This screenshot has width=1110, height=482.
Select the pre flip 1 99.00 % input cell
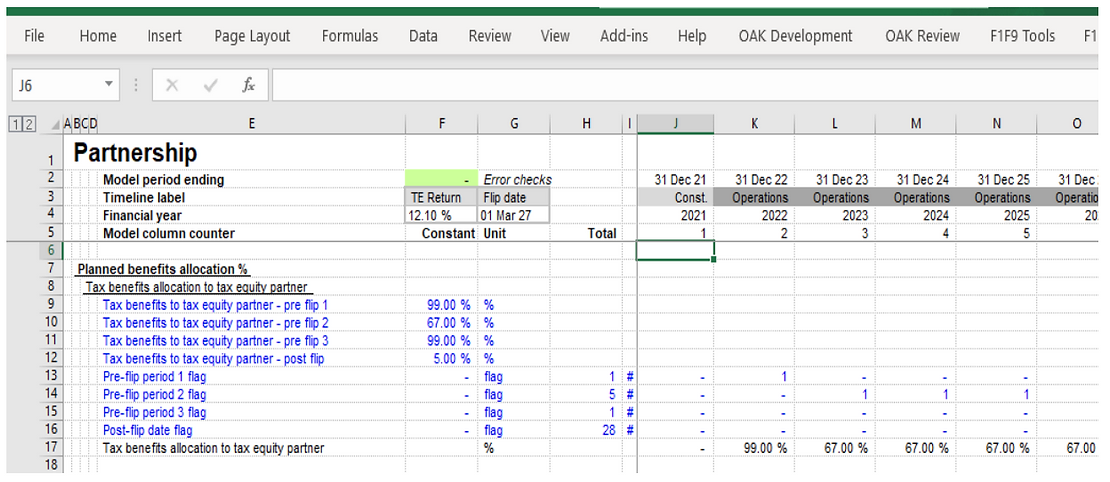(x=441, y=305)
